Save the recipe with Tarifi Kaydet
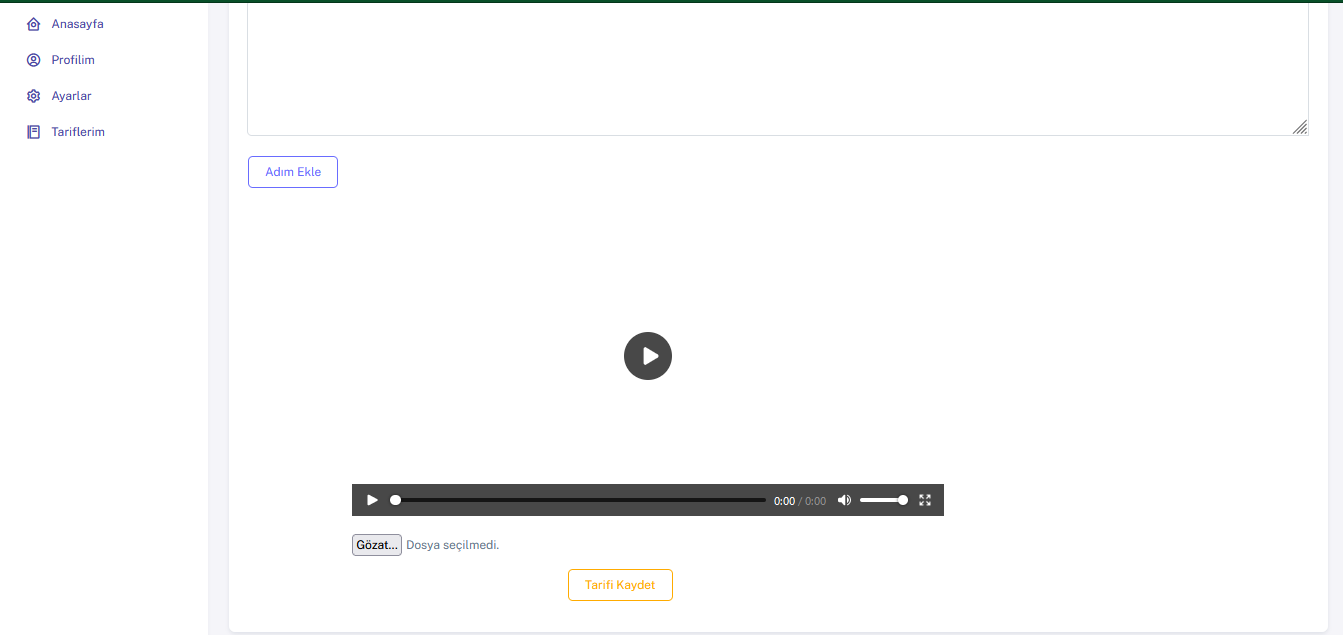 coord(620,585)
